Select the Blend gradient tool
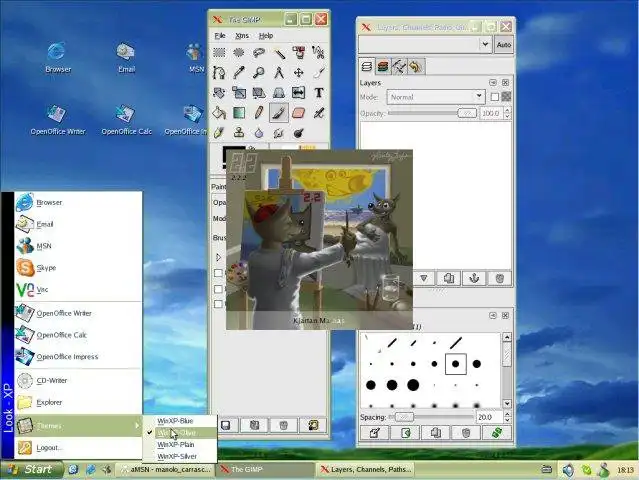Viewport: 639px width, 480px height. tap(239, 112)
